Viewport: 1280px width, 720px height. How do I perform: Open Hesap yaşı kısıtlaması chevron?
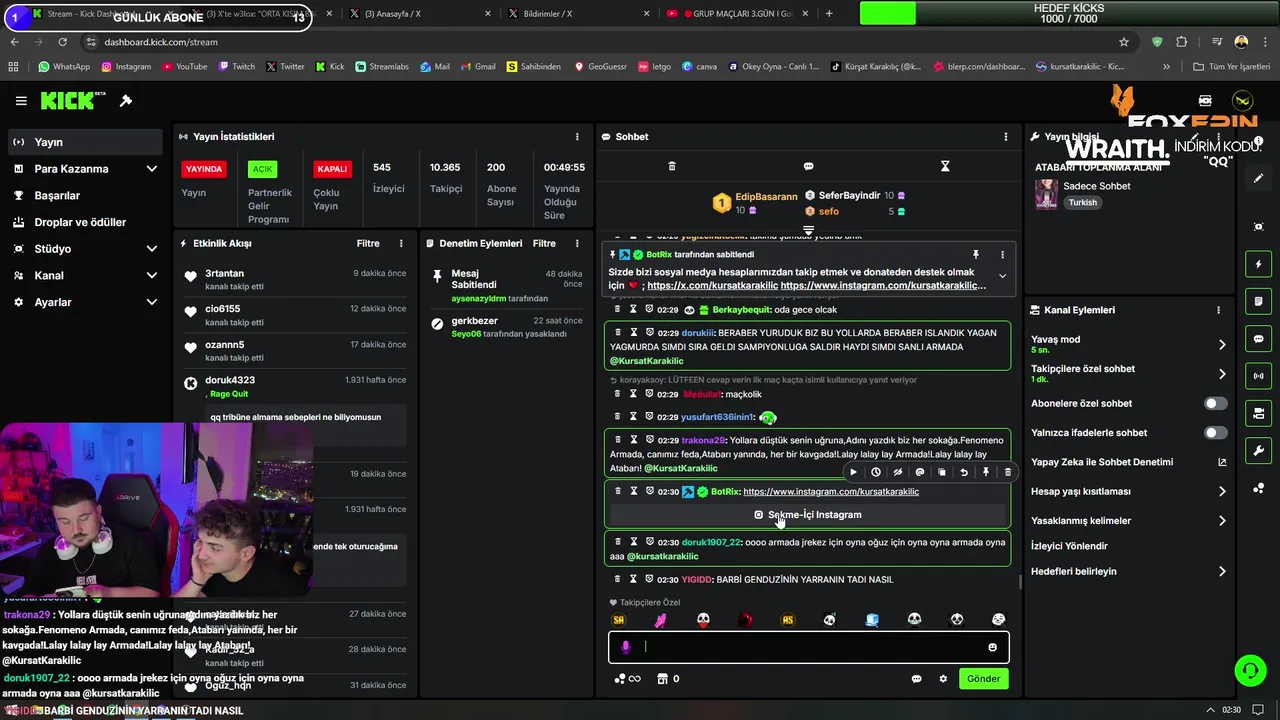pyautogui.click(x=1222, y=492)
